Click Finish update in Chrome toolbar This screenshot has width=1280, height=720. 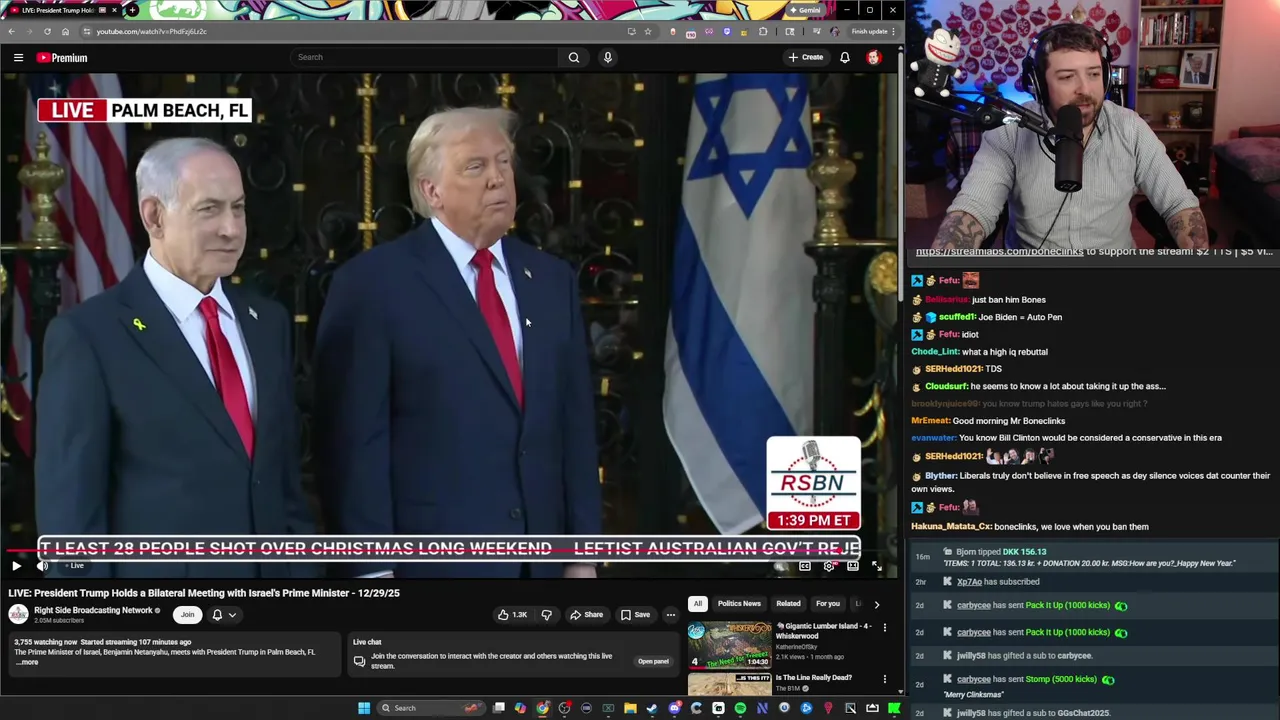pyautogui.click(x=873, y=31)
